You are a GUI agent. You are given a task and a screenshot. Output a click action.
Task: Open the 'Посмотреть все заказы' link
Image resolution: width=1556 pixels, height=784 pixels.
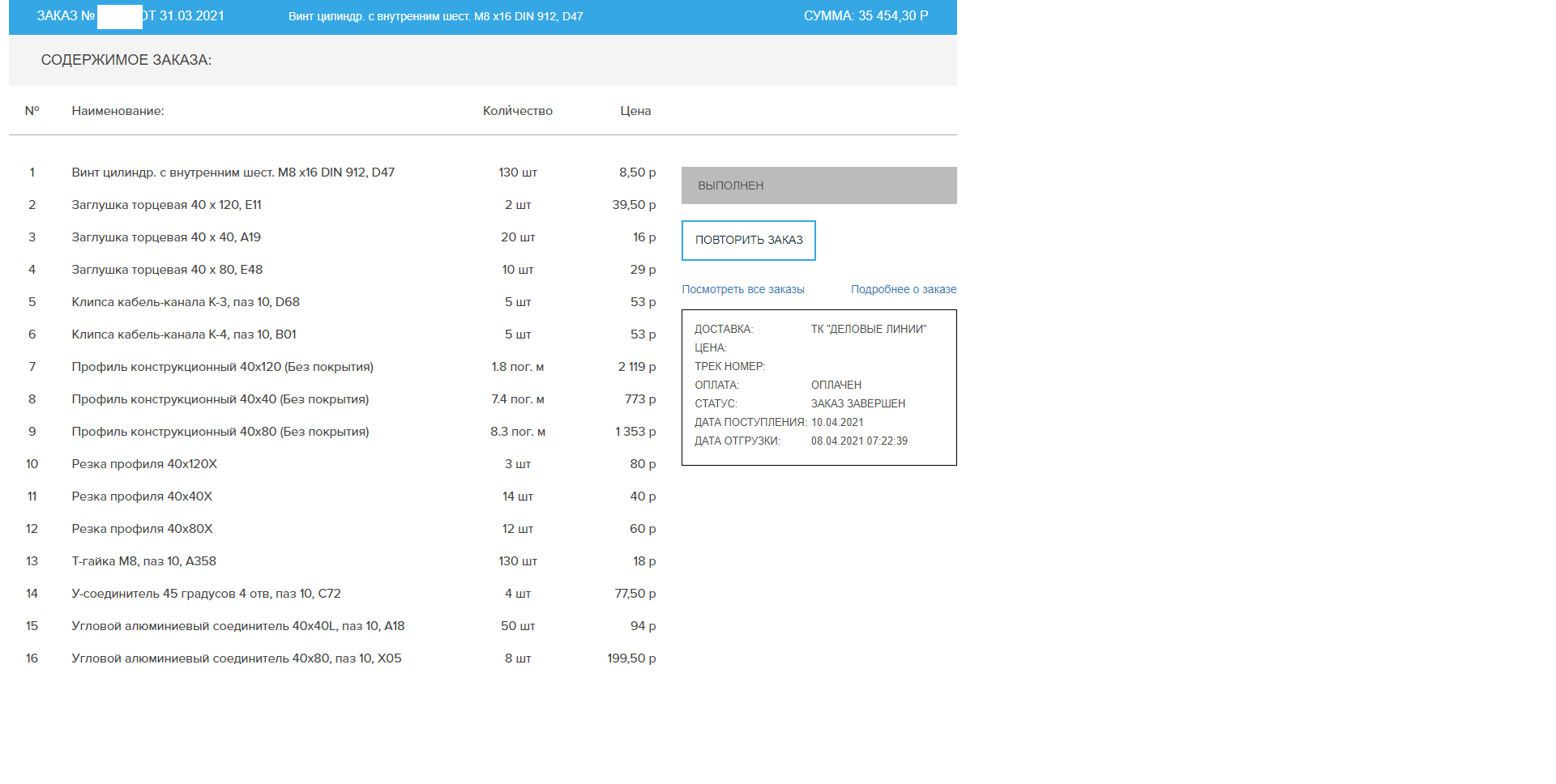click(742, 289)
